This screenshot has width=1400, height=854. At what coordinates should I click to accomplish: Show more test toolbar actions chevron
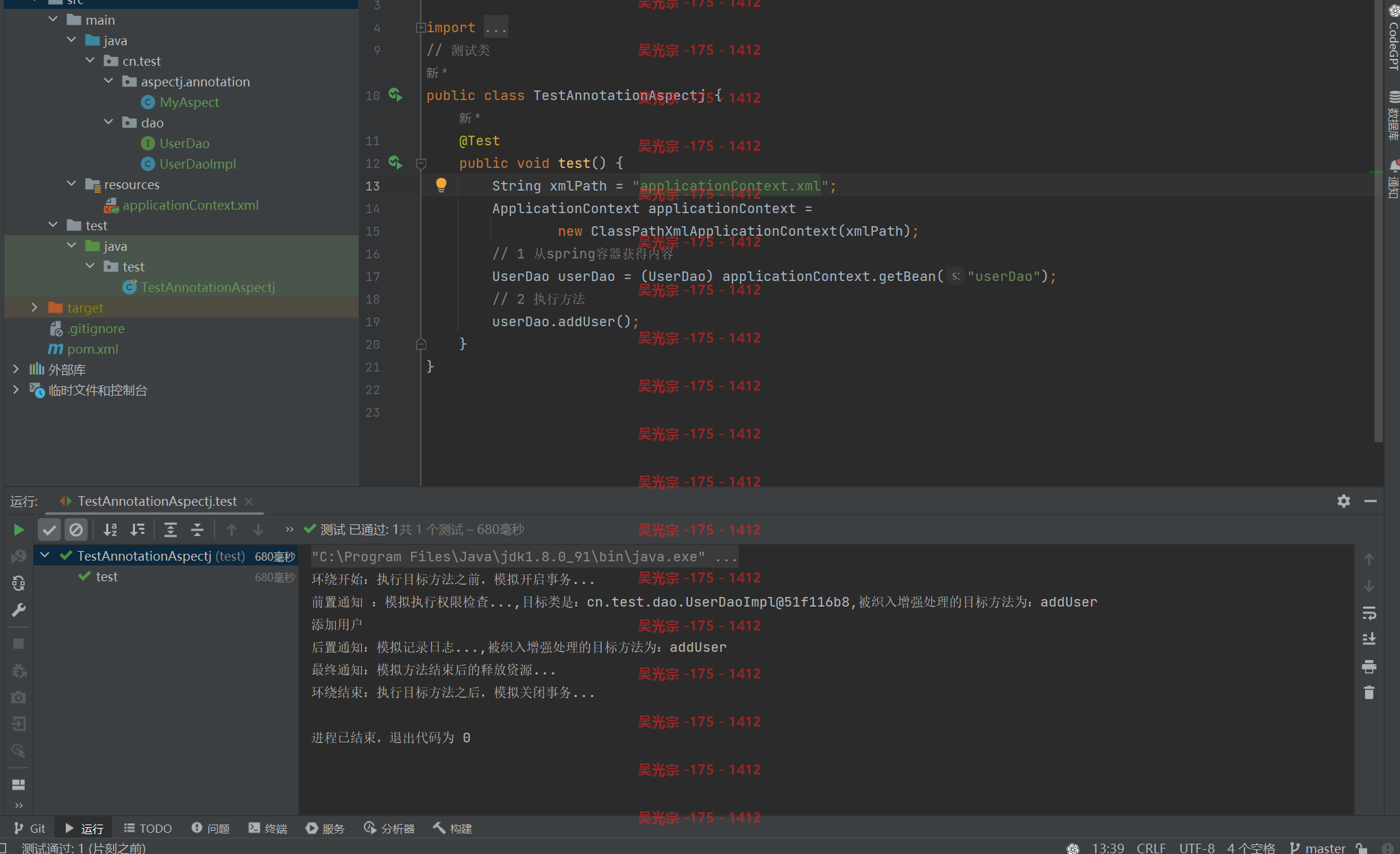click(x=289, y=529)
